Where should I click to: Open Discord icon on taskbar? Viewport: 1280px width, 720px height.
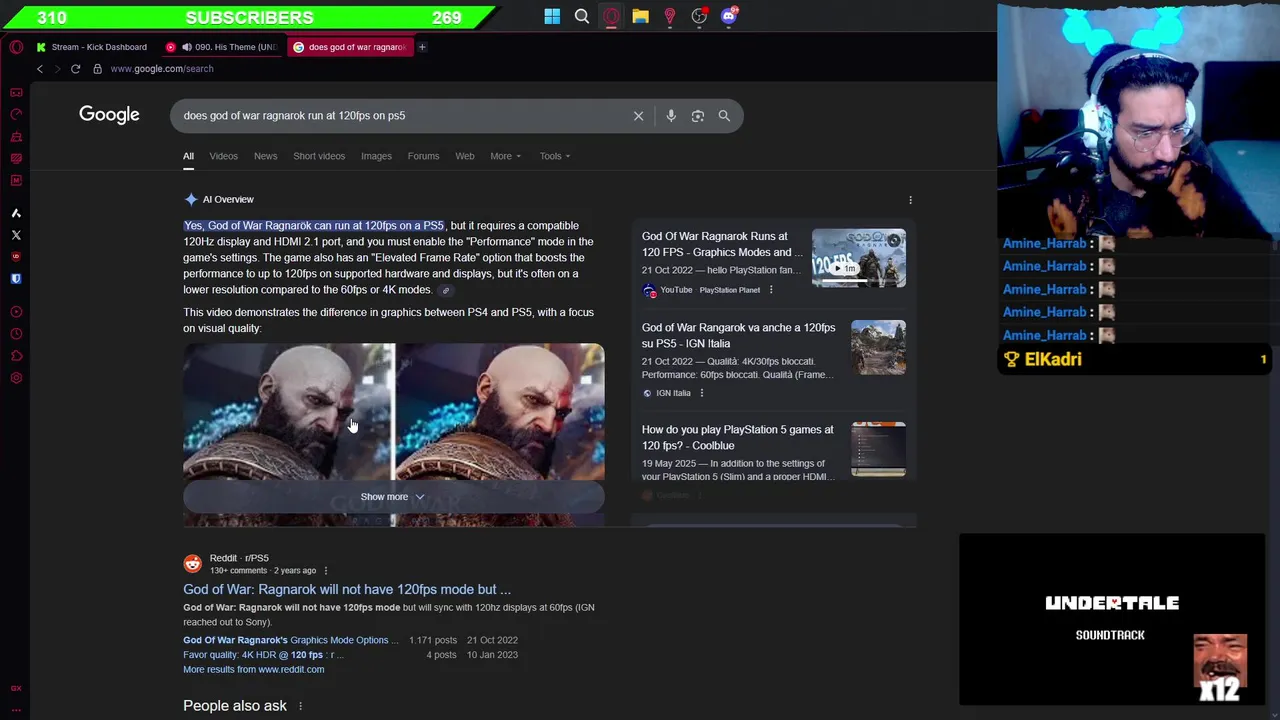(729, 16)
